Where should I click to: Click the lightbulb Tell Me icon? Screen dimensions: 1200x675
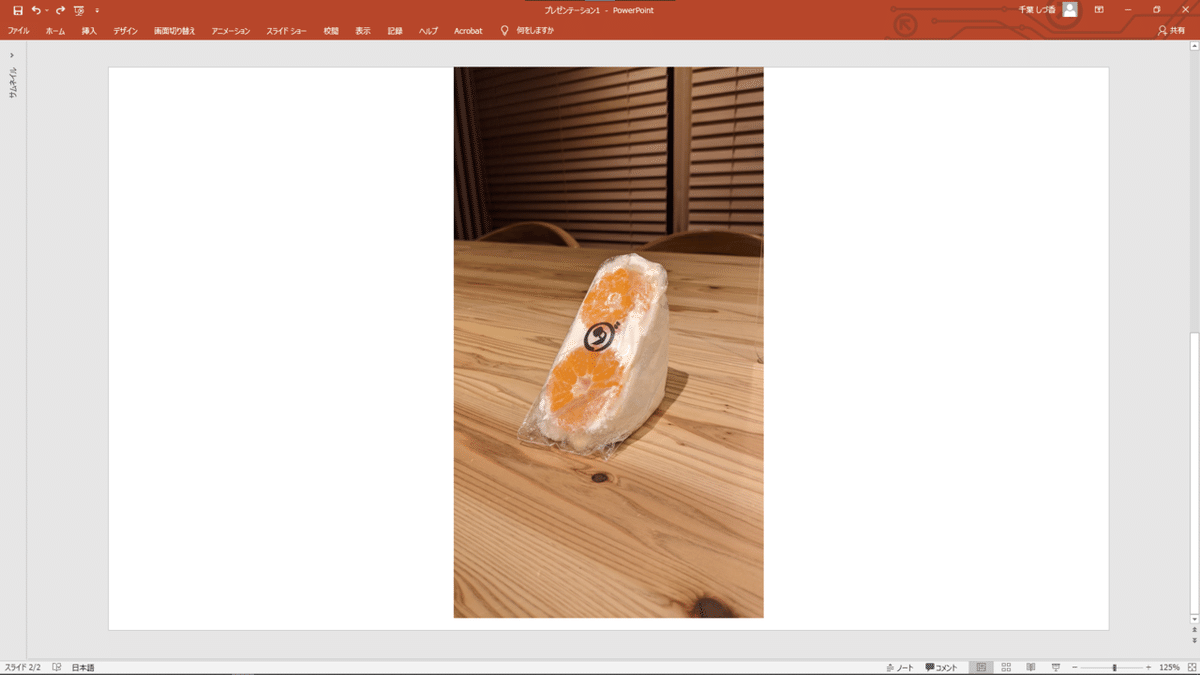(505, 31)
